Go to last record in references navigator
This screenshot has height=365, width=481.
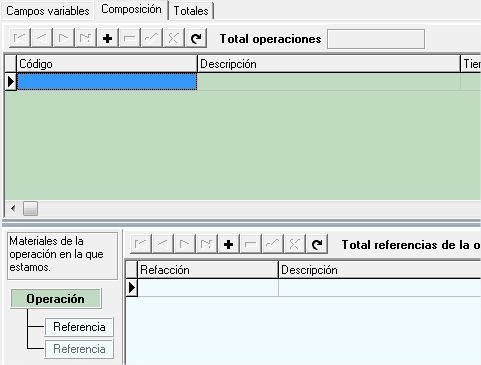(206, 244)
